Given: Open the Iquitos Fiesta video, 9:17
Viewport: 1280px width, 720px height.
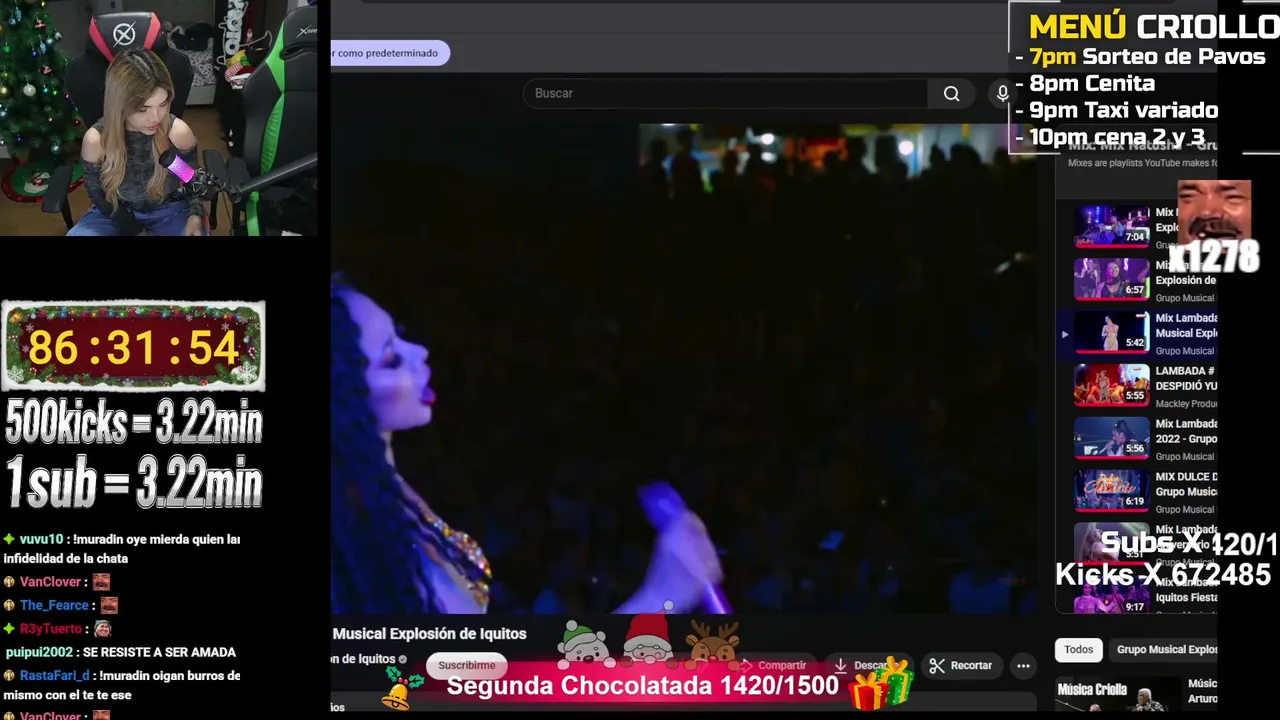Looking at the screenshot, I should (x=1112, y=597).
